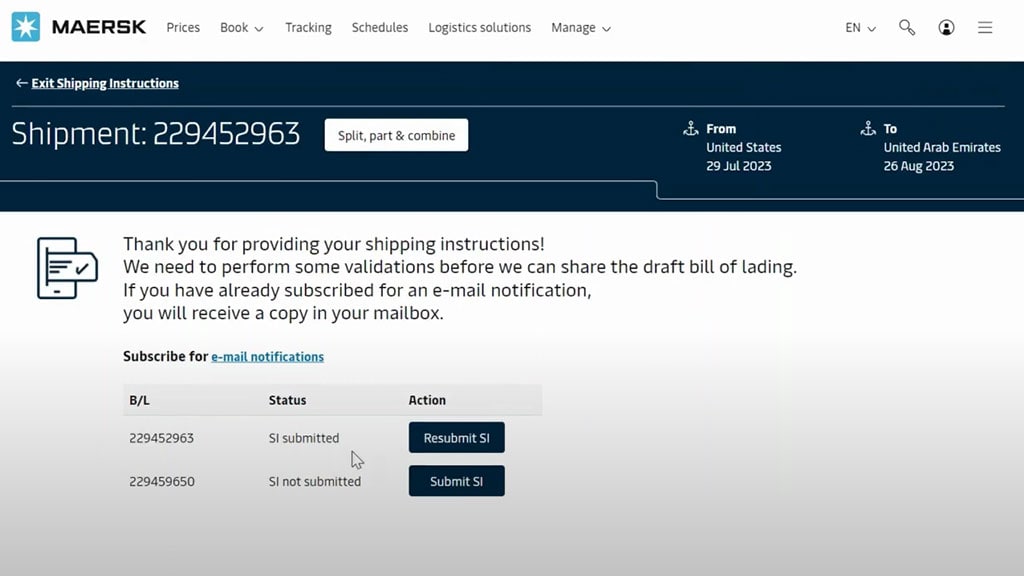Viewport: 1024px width, 576px height.
Task: Open the e-mail notifications link
Action: (x=267, y=356)
